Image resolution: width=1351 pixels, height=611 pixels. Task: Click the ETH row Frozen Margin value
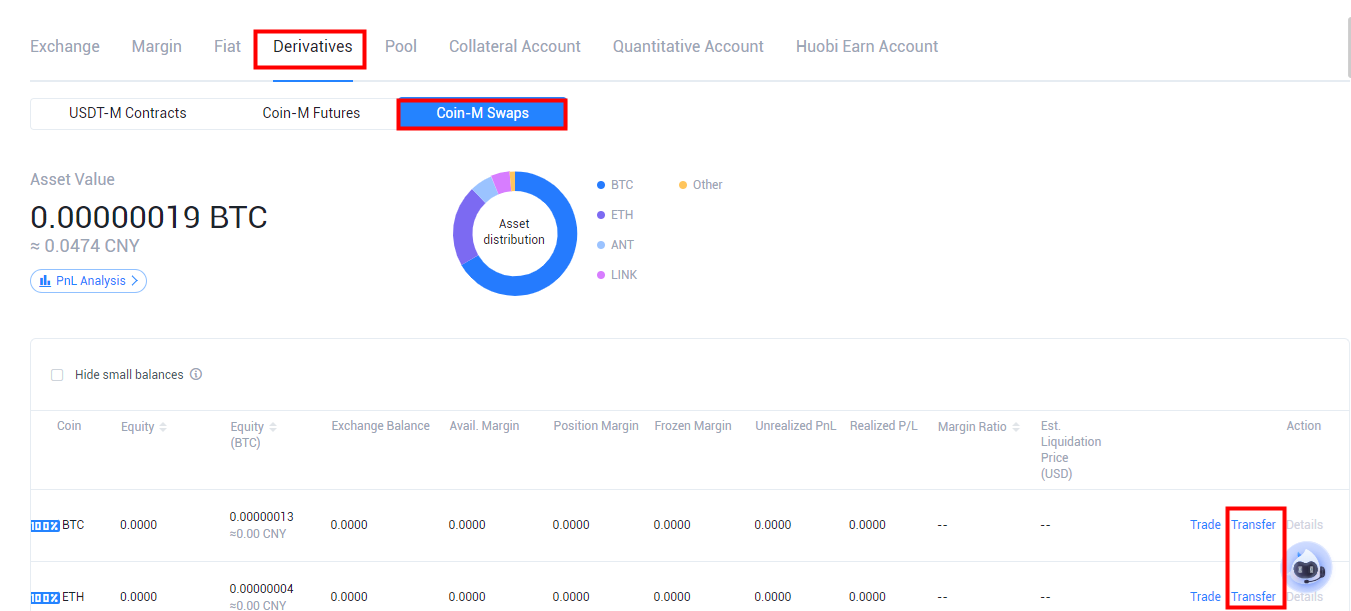pyautogui.click(x=673, y=597)
